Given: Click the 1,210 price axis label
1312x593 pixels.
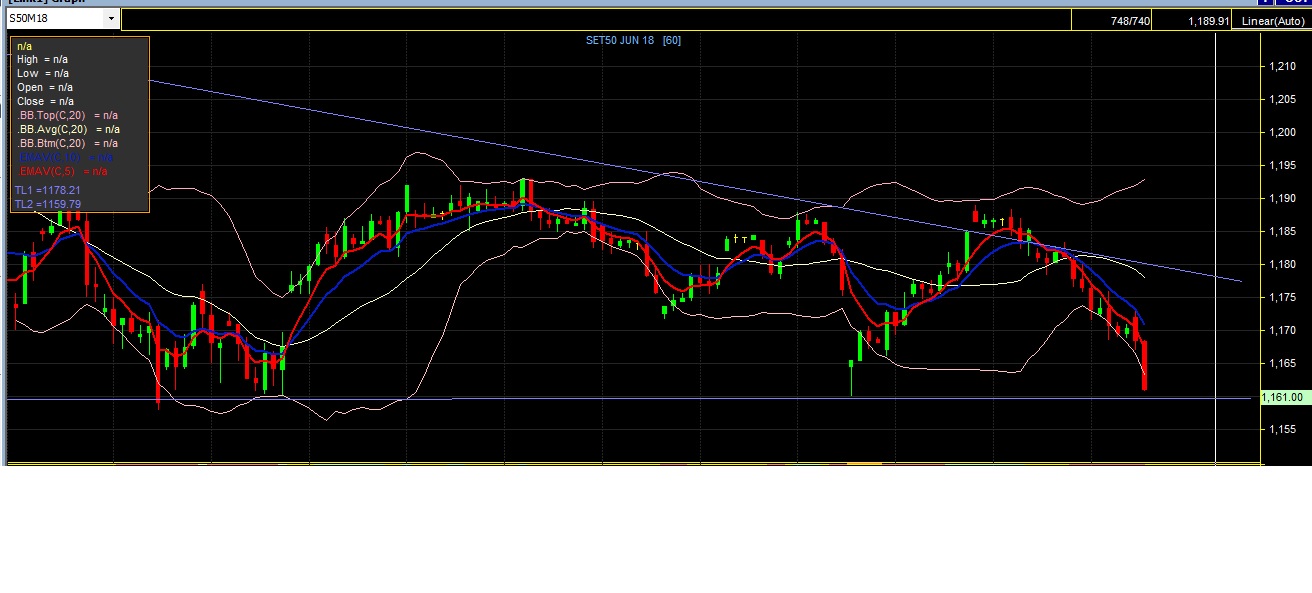Looking at the screenshot, I should pos(1283,66).
